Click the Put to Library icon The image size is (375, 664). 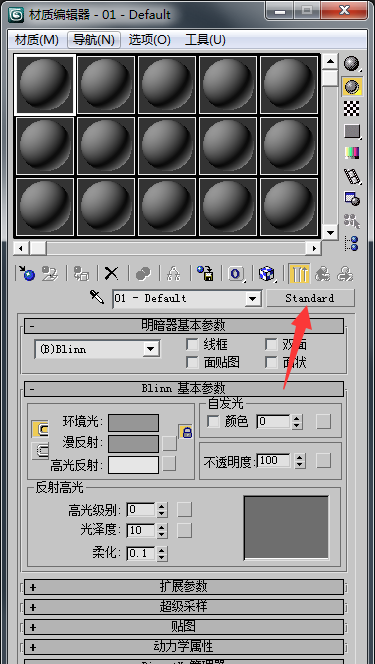205,274
